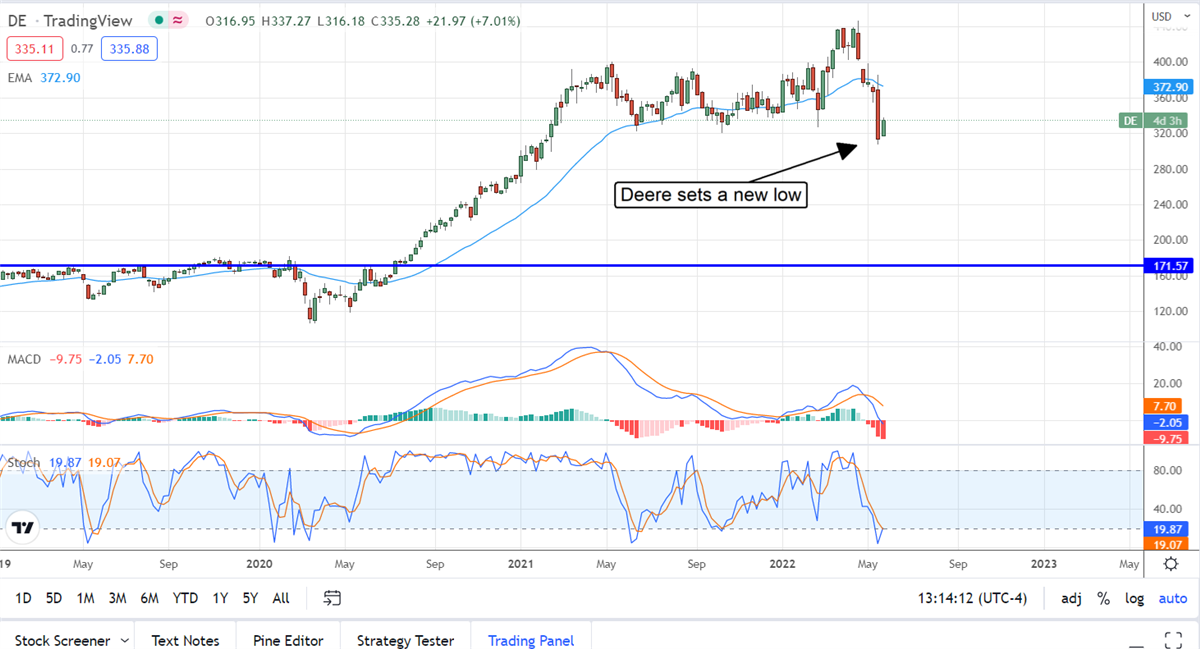Toggle log scale mode
1200x649 pixels.
point(1134,598)
